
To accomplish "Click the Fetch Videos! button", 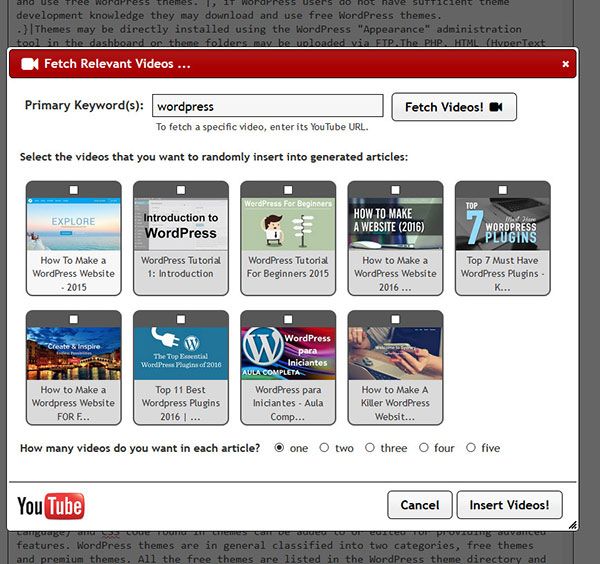I will pyautogui.click(x=454, y=107).
